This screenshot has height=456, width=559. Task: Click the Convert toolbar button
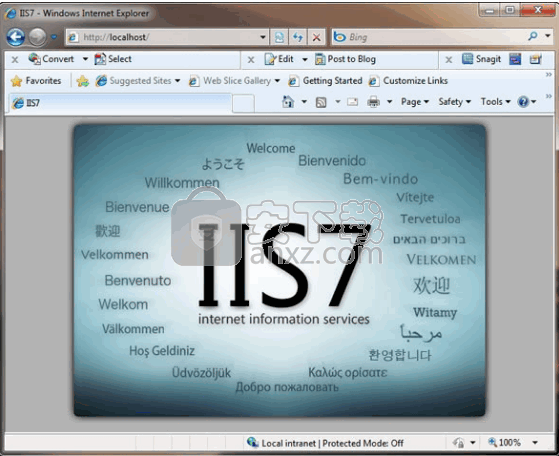click(51, 59)
